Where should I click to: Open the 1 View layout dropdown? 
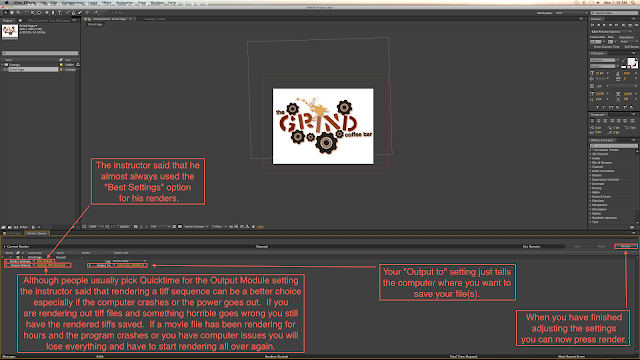click(x=219, y=227)
